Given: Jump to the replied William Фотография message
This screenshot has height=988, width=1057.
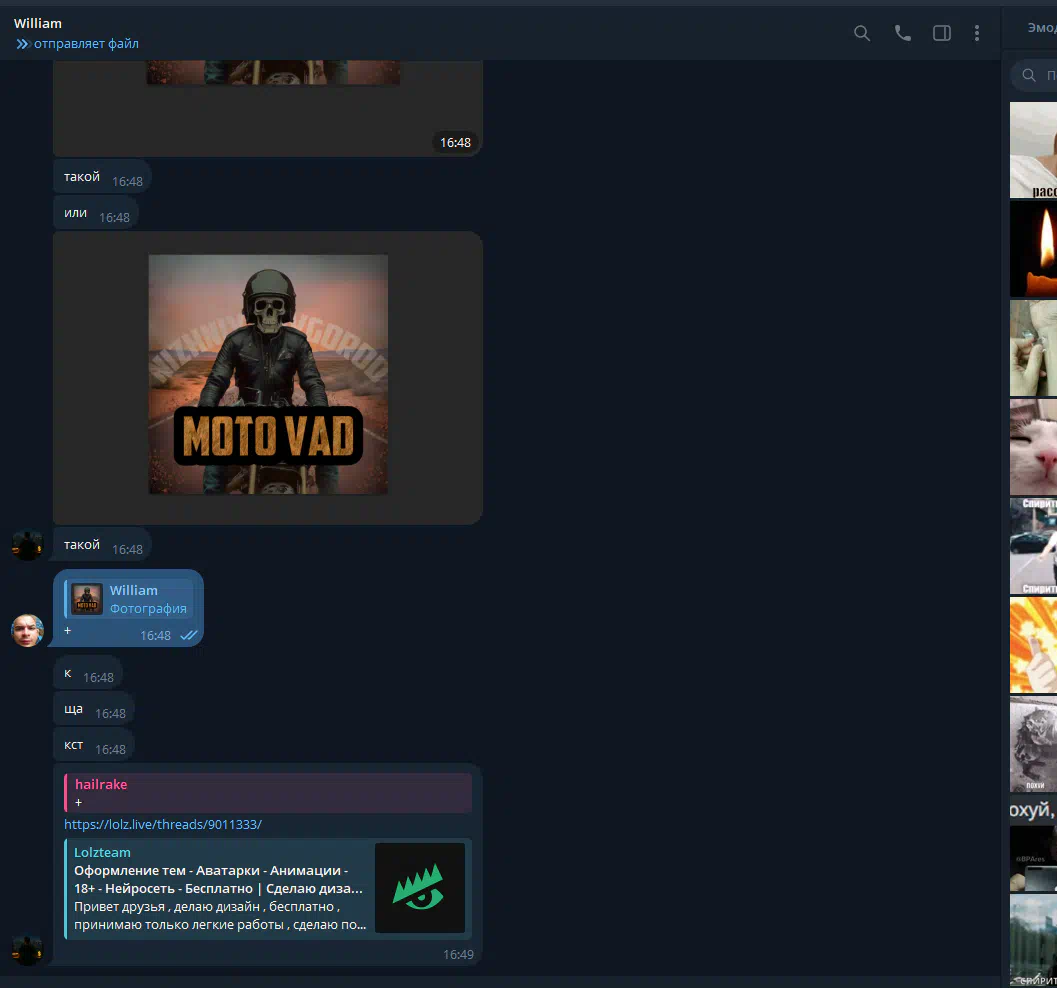Looking at the screenshot, I should tap(129, 599).
